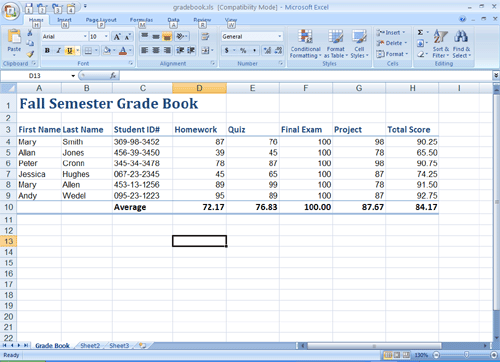Click in the formula bar input

coord(305,76)
